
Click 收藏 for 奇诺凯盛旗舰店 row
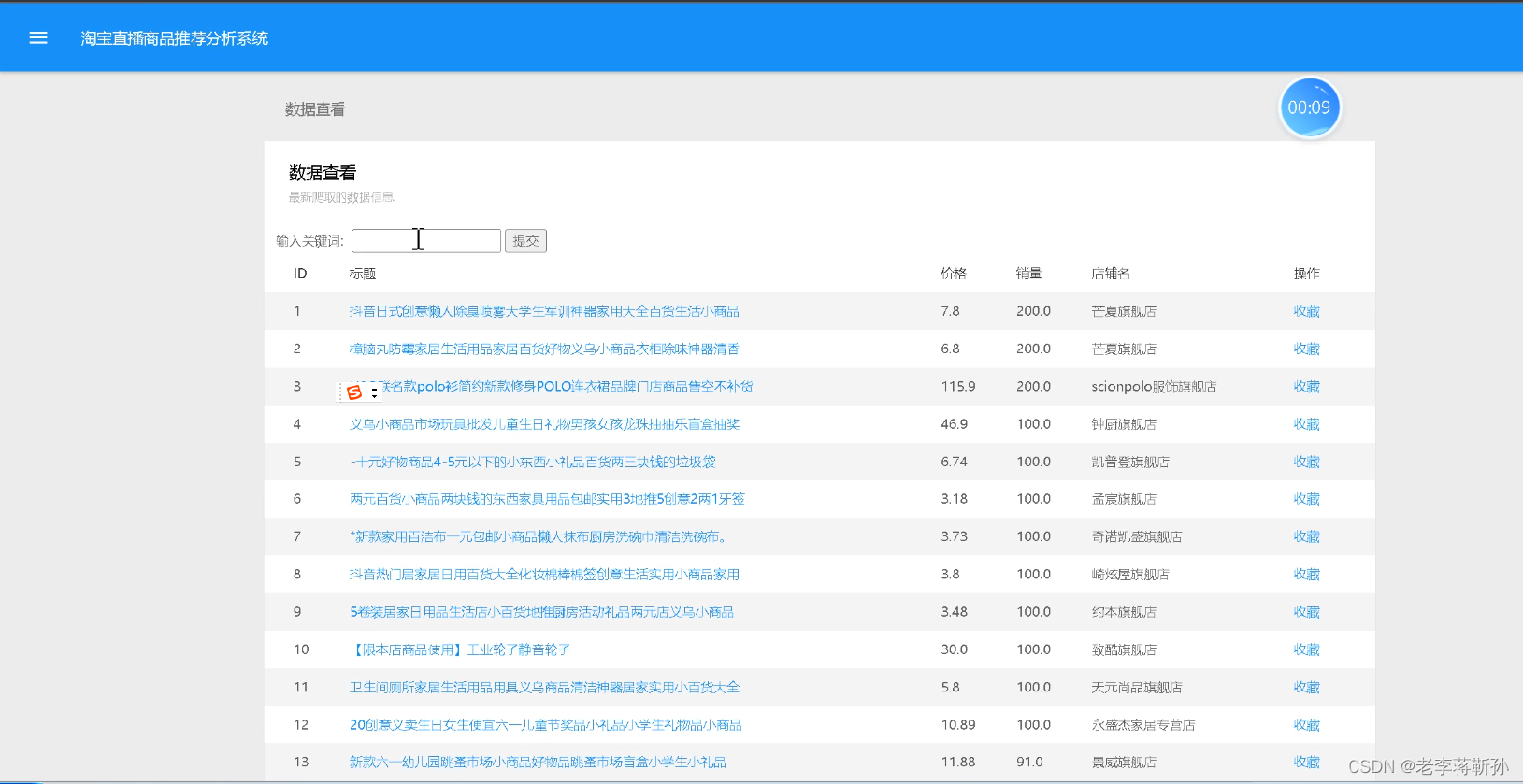(x=1306, y=536)
